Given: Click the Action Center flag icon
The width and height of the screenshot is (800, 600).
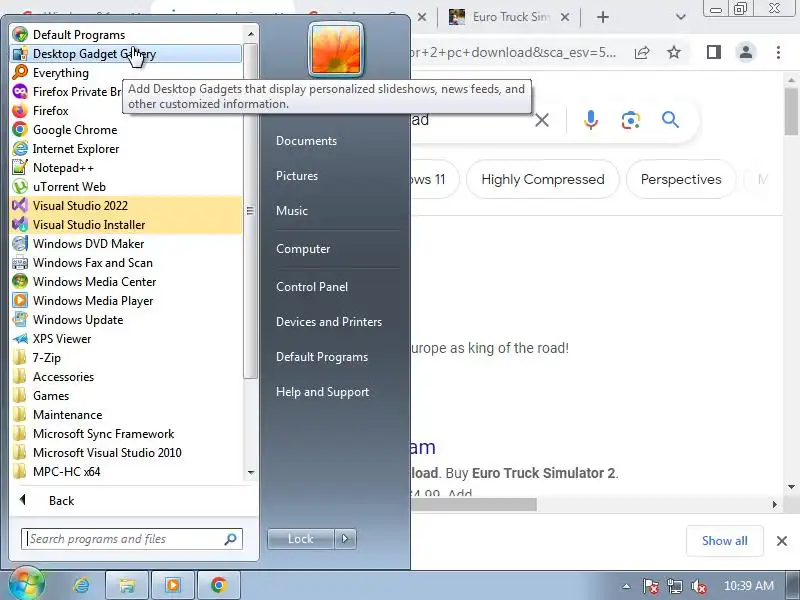Looking at the screenshot, I should [x=650, y=586].
